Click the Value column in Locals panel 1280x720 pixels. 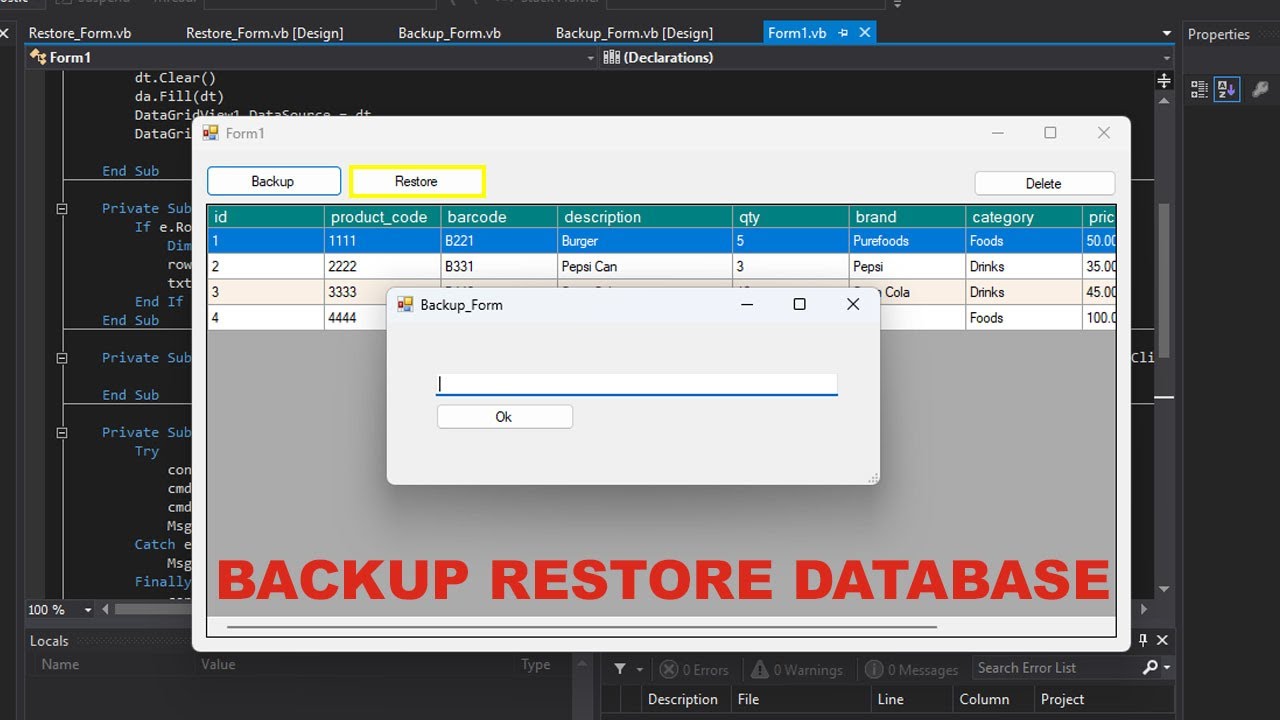(218, 664)
